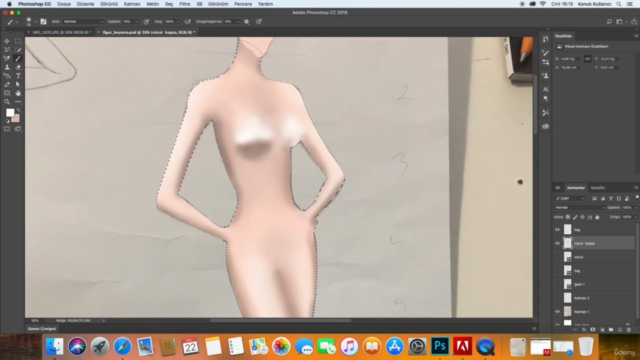Open Safari from the Dock
Screen dimensions: 640x360
click(122, 347)
